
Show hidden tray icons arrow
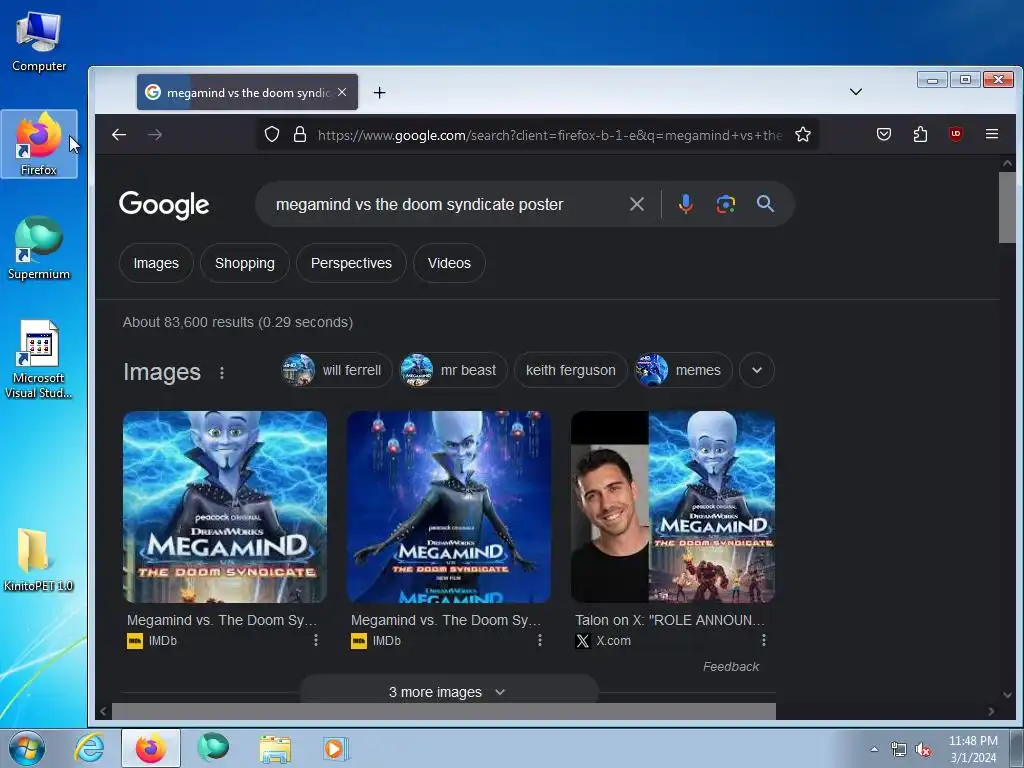coord(874,749)
